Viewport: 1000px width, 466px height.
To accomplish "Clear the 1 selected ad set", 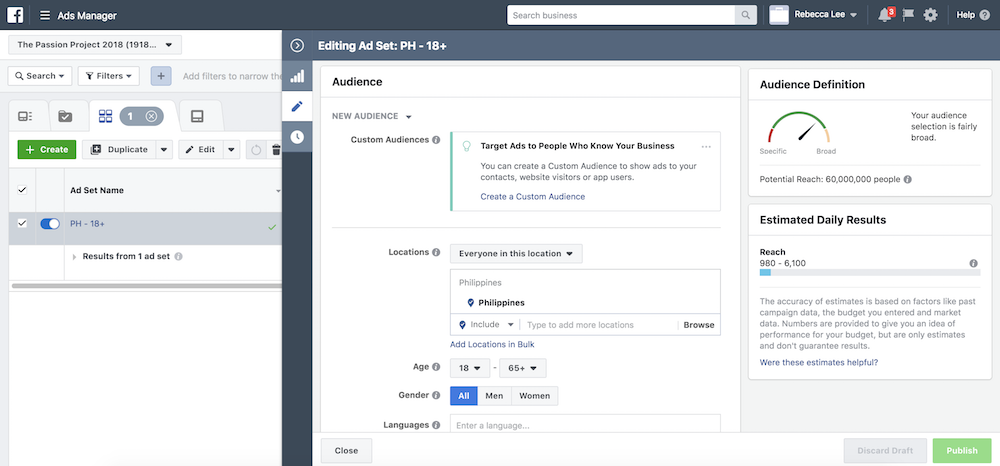I will [151, 116].
